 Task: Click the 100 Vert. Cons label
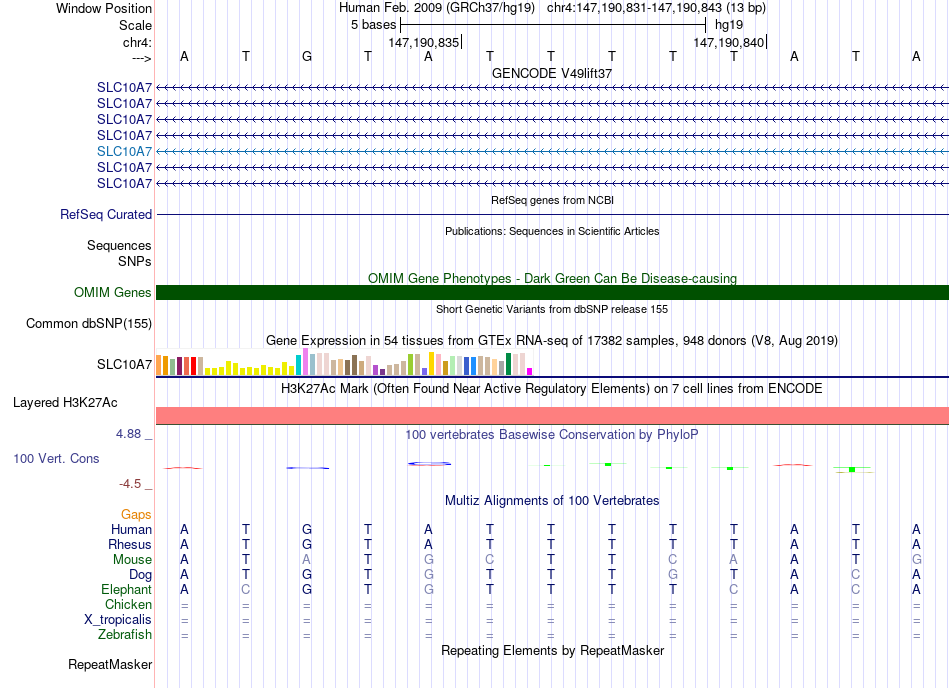[x=56, y=458]
